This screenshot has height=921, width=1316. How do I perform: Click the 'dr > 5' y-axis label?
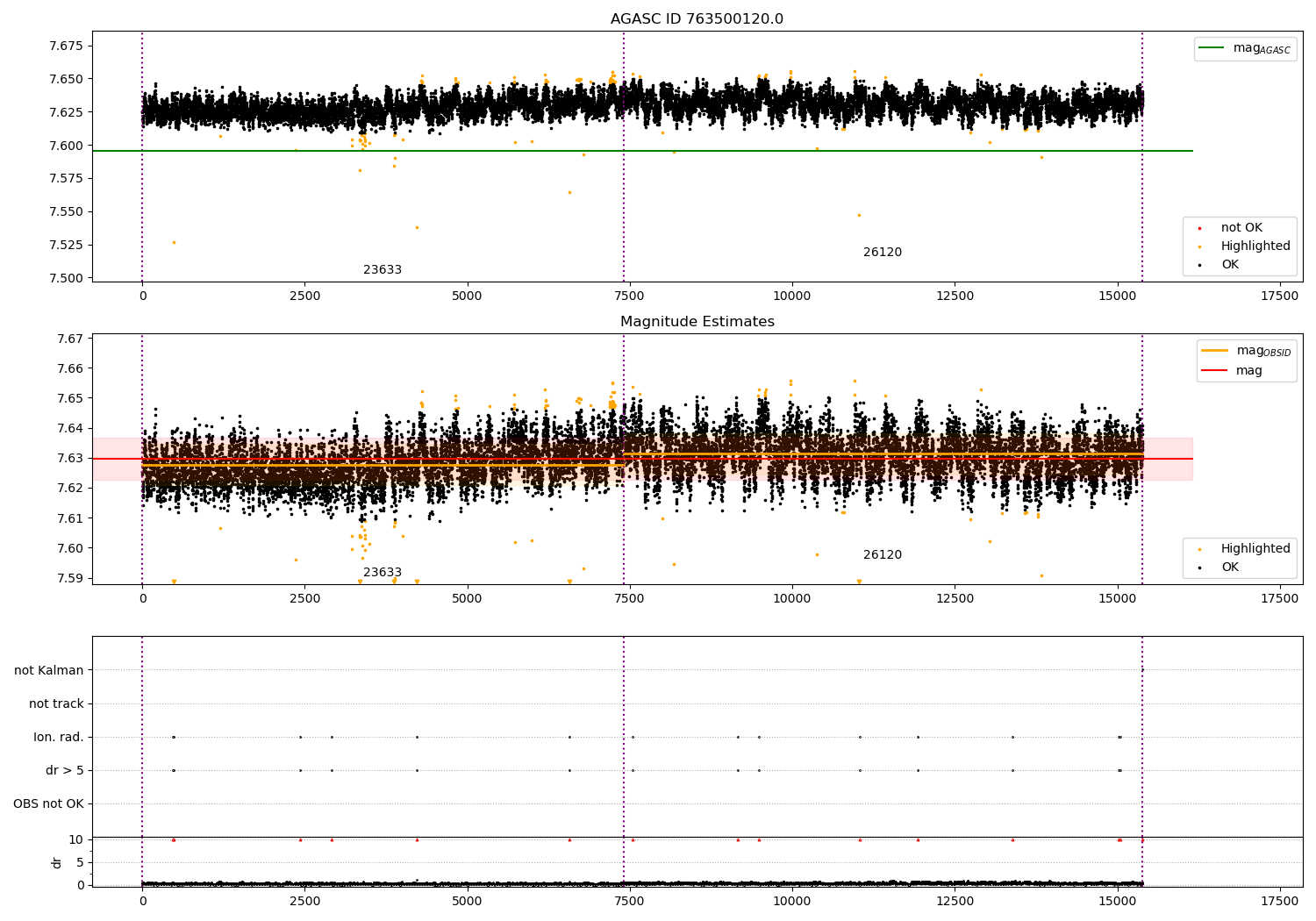65,771
